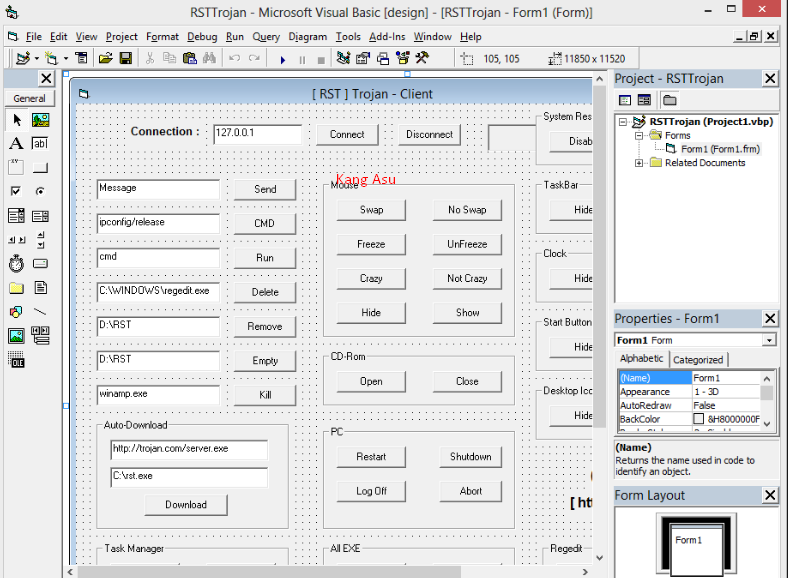The width and height of the screenshot is (788, 578).
Task: Select the Timer control tool
Action: 17,263
